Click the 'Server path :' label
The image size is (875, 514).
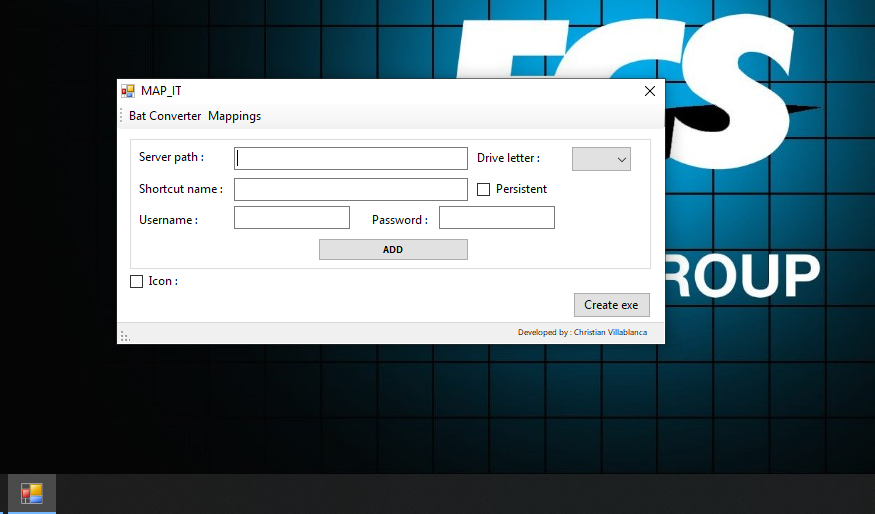click(x=171, y=157)
